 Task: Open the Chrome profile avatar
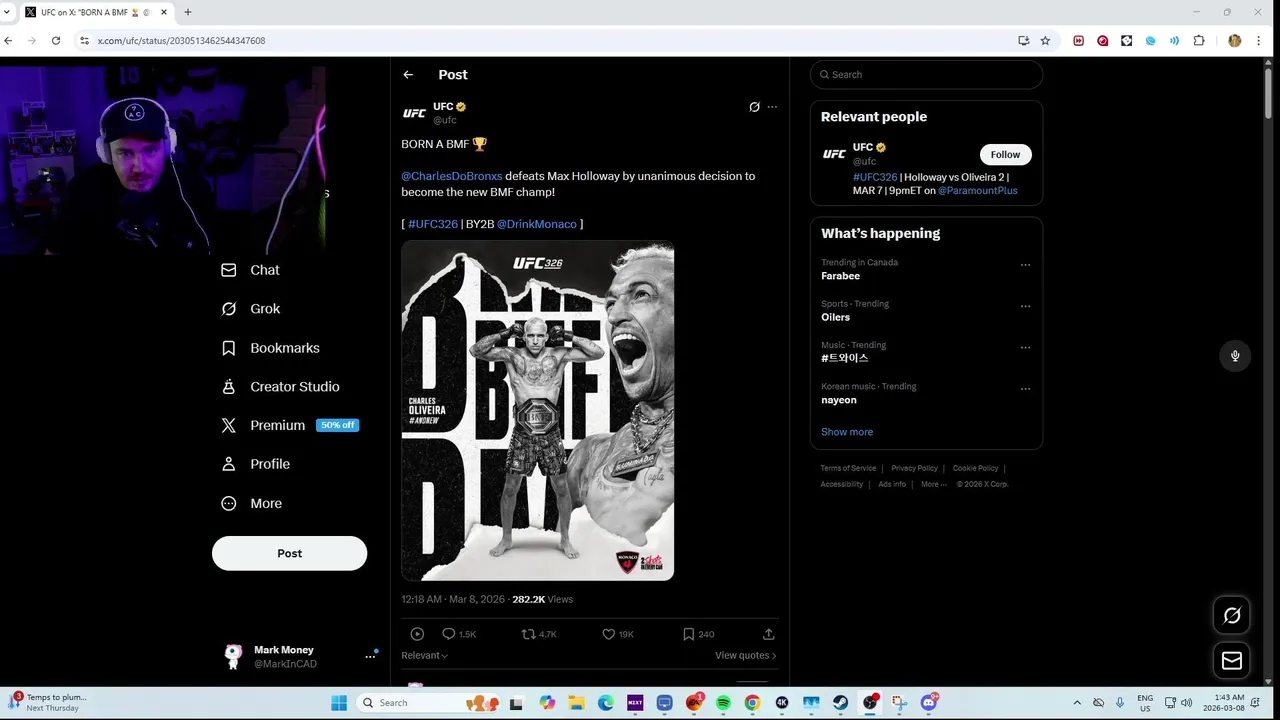1234,41
